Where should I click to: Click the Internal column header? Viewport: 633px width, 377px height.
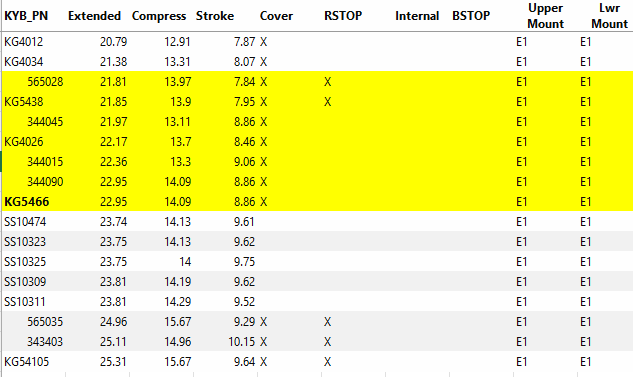click(x=417, y=16)
